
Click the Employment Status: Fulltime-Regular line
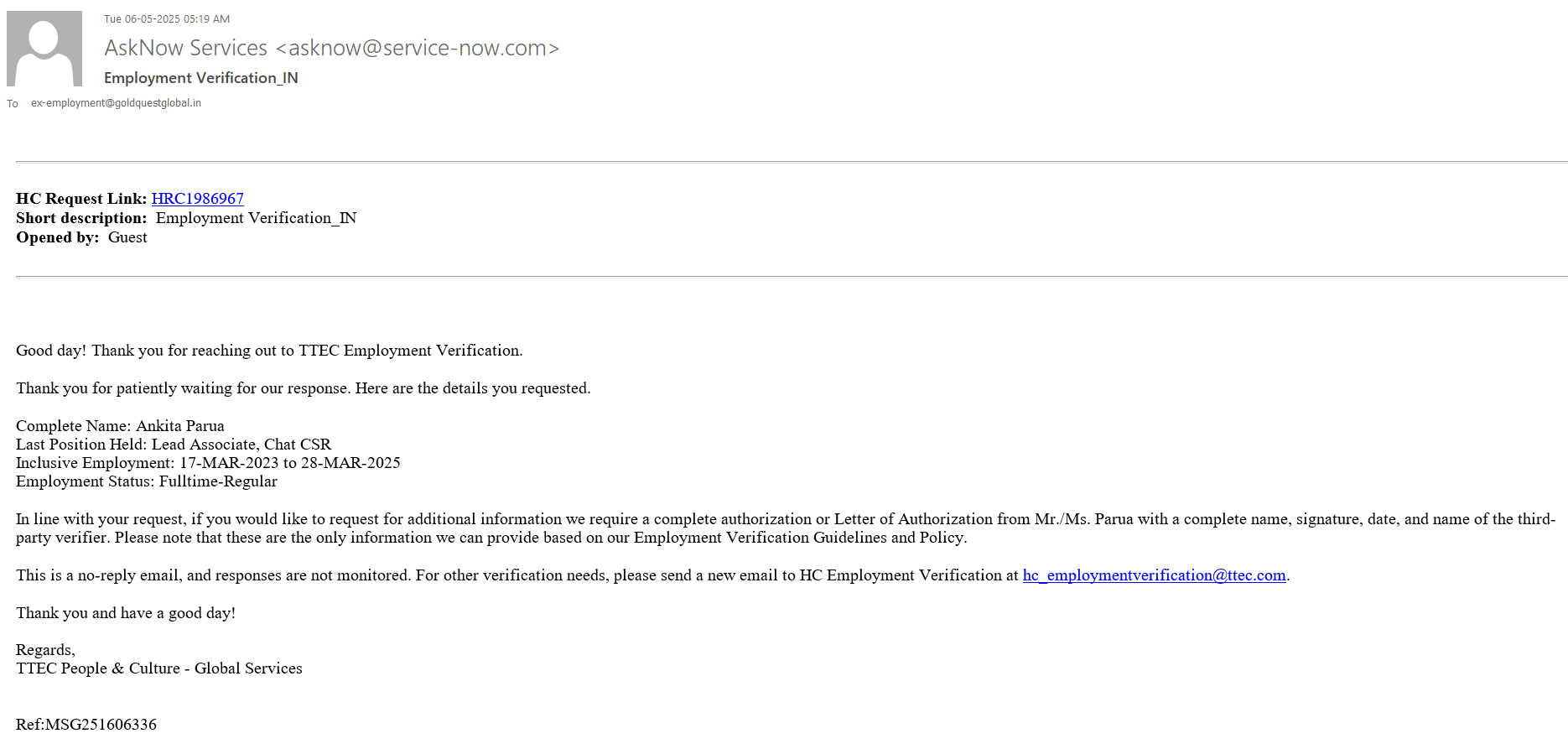pos(147,481)
